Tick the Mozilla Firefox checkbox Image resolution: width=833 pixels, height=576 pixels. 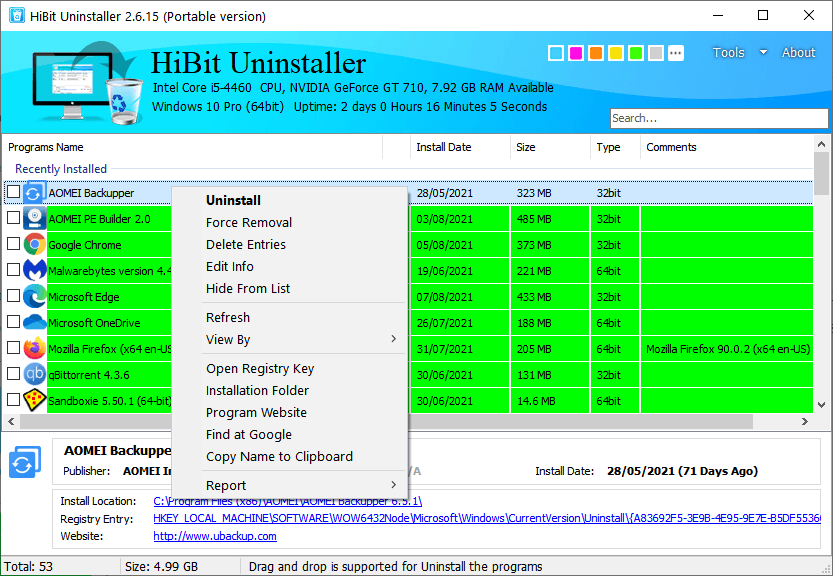(x=13, y=348)
